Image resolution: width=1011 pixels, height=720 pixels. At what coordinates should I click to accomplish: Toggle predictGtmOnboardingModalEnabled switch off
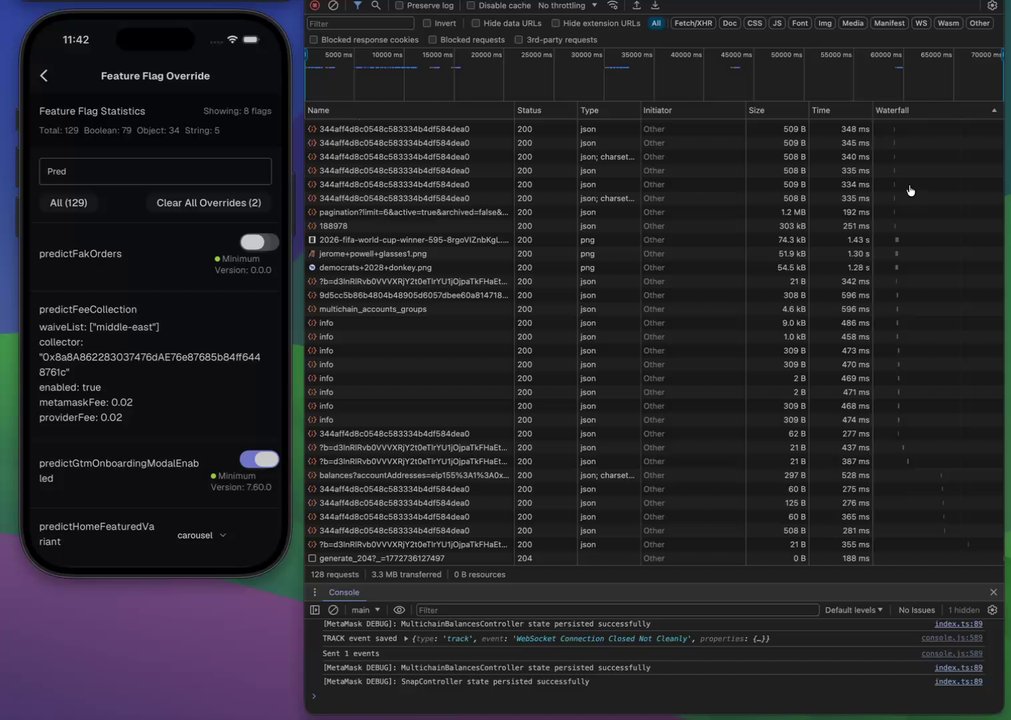pos(259,459)
